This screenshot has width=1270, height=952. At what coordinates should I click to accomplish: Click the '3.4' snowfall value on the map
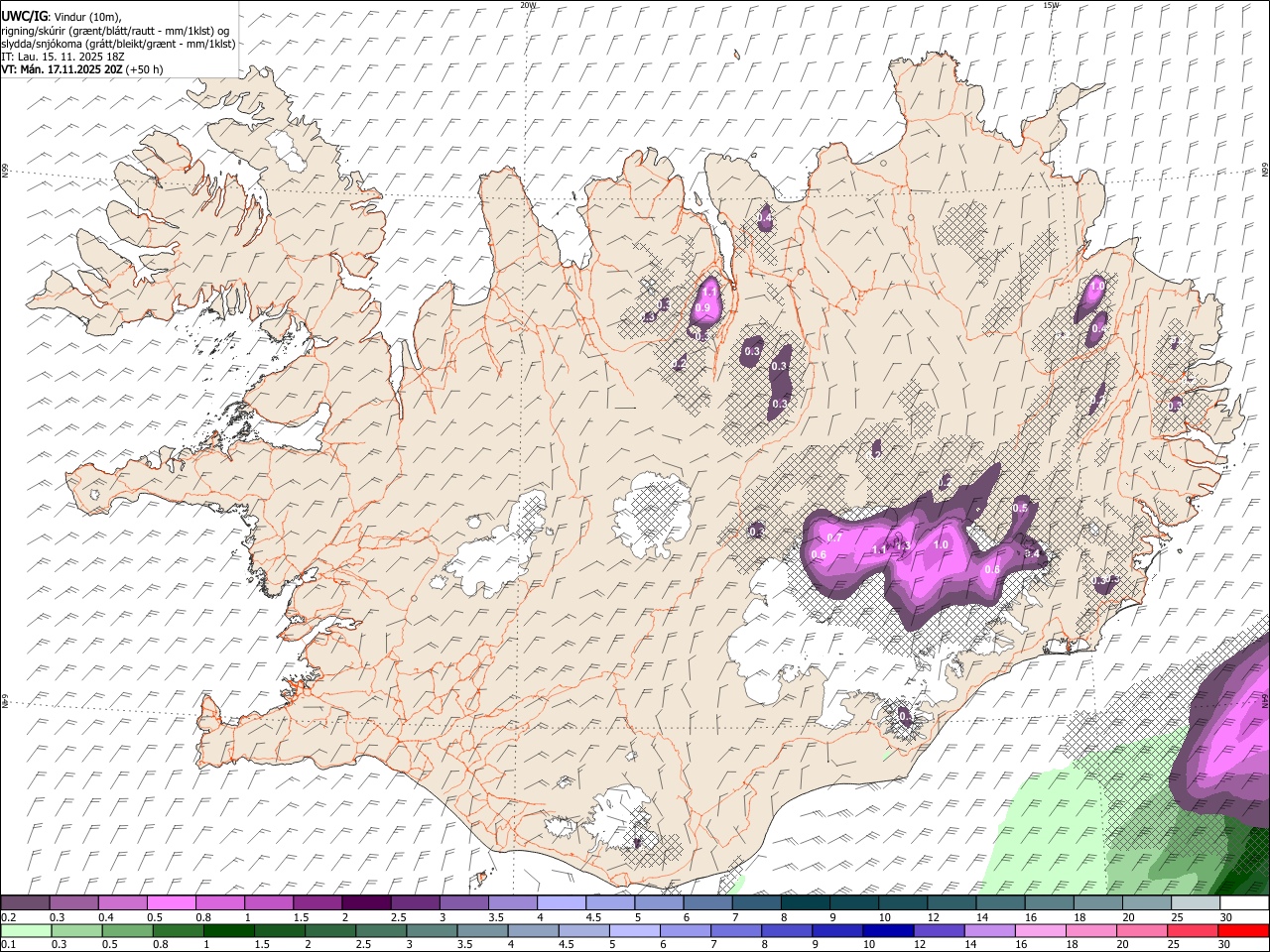pyautogui.click(x=1032, y=554)
